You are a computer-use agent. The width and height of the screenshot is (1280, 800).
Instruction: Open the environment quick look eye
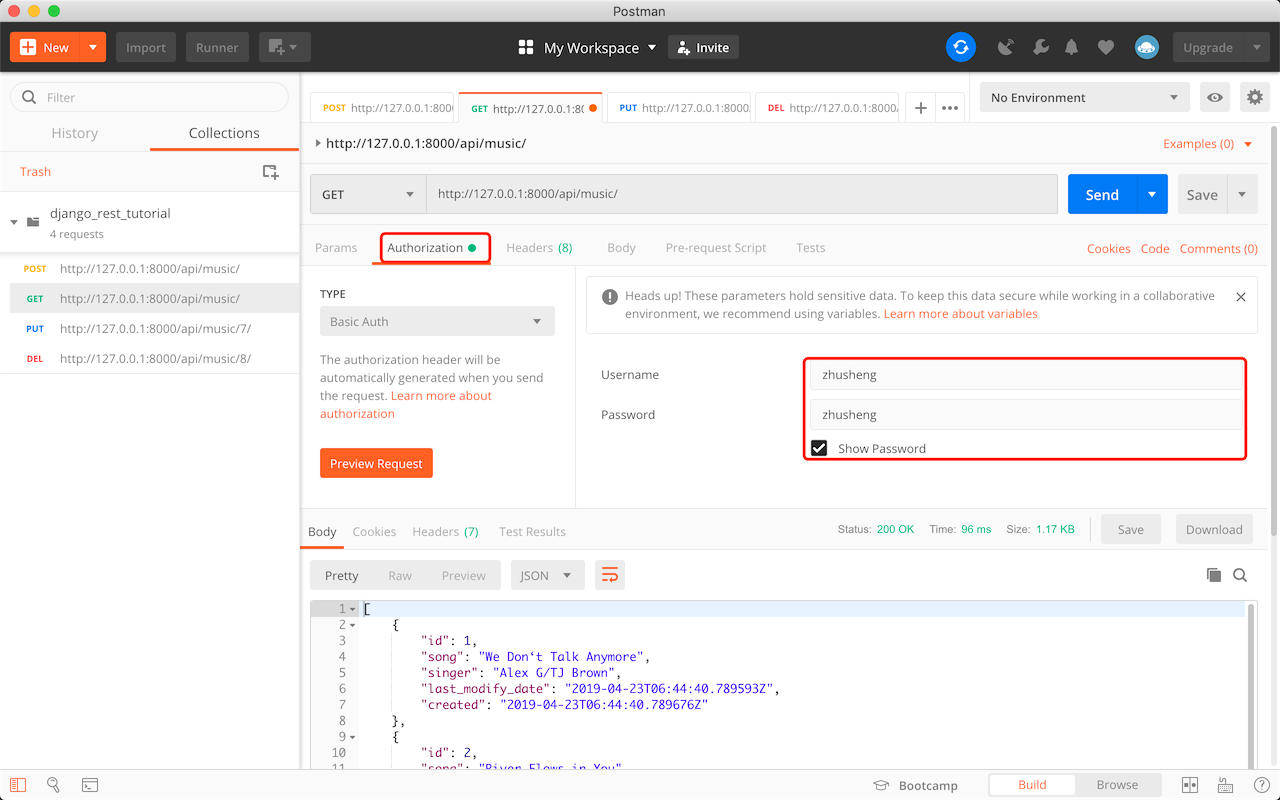point(1215,97)
